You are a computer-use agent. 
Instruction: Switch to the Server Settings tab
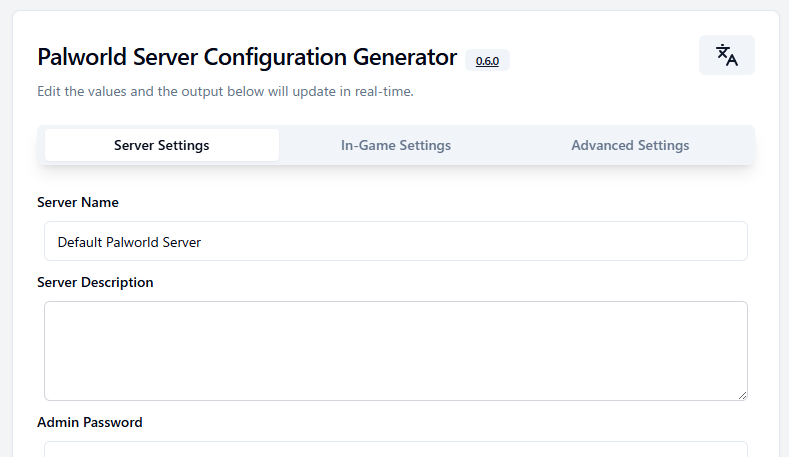(162, 145)
